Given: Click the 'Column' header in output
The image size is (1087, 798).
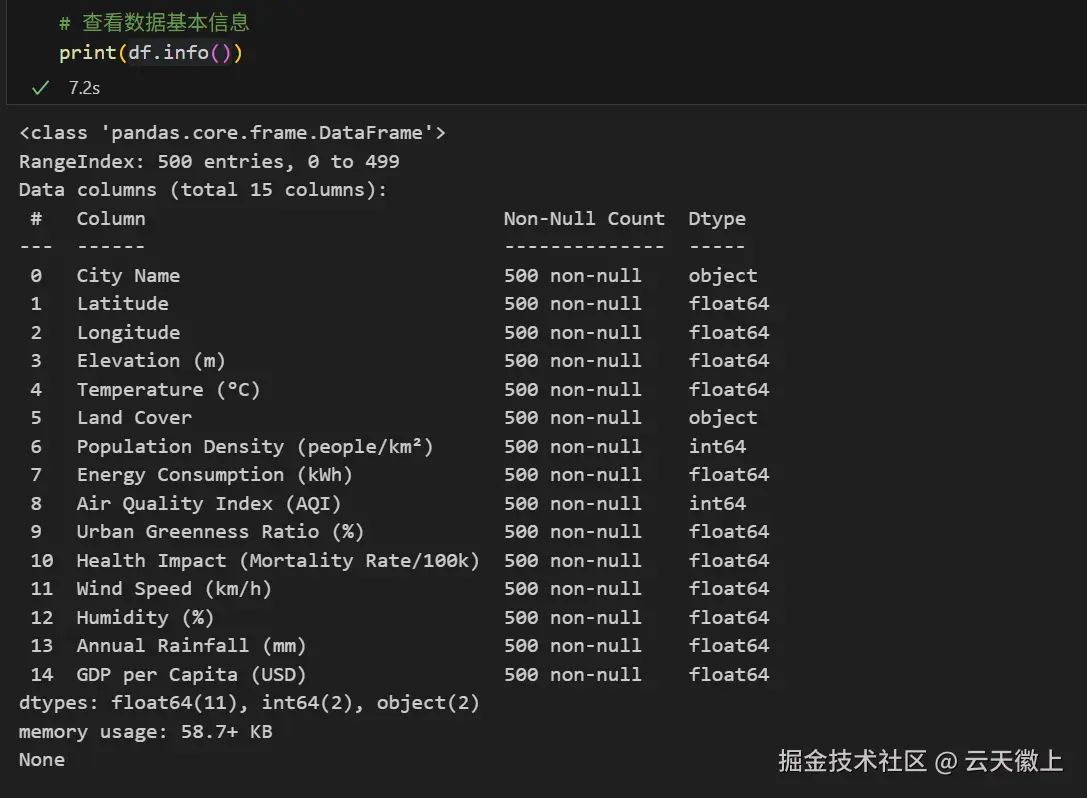Looking at the screenshot, I should 111,219.
